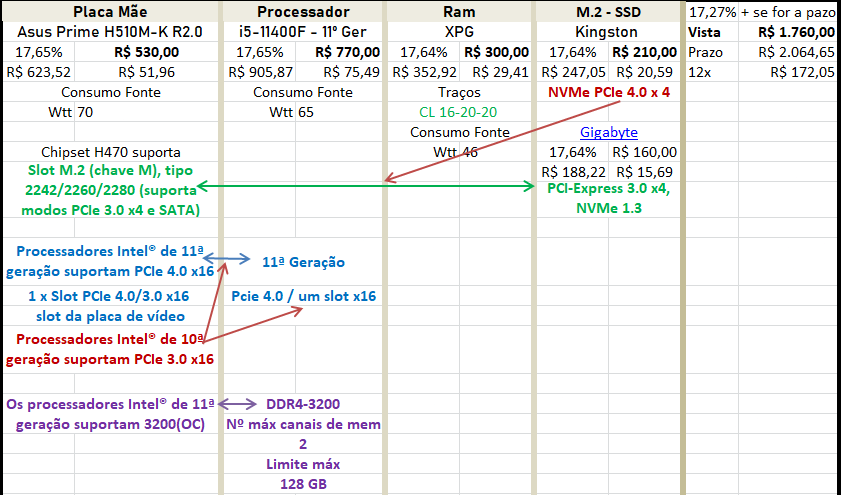Click the R$ 51,96 cell

click(146, 72)
